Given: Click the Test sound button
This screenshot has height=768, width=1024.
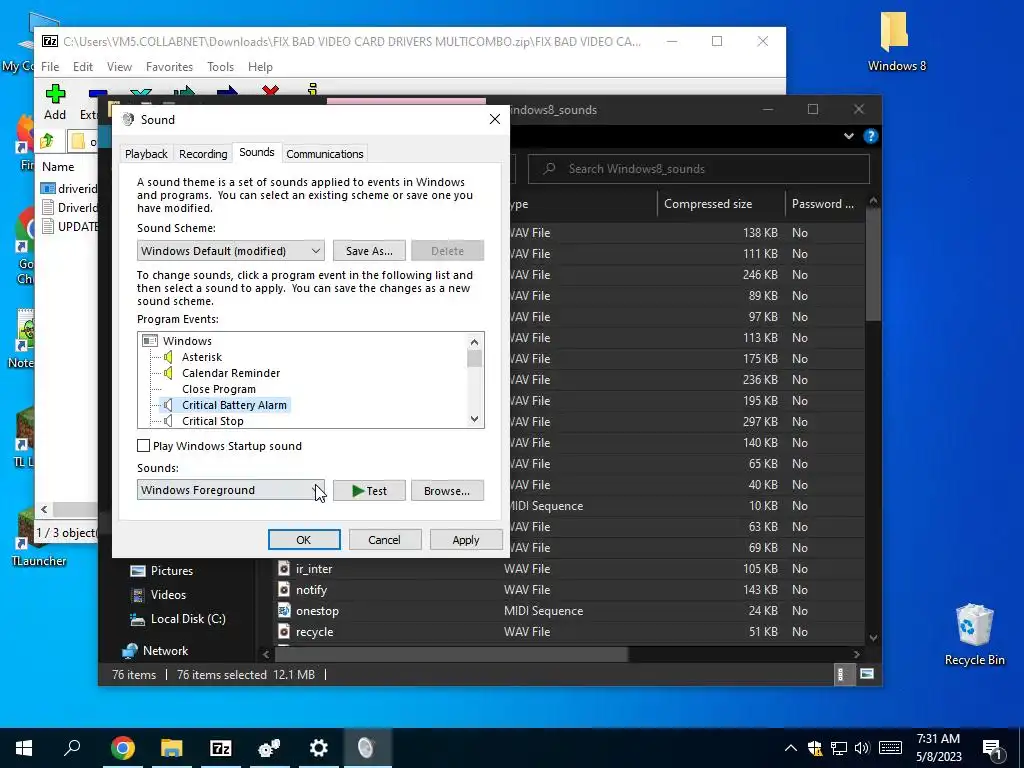Looking at the screenshot, I should tap(369, 490).
